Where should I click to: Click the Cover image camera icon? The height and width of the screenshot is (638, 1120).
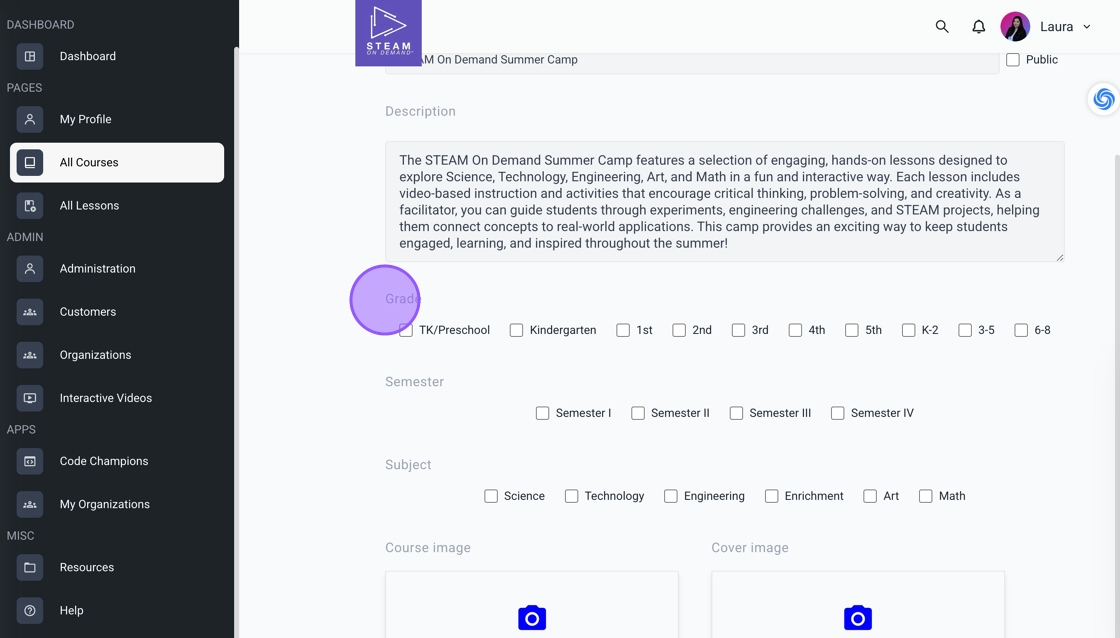pyautogui.click(x=858, y=618)
